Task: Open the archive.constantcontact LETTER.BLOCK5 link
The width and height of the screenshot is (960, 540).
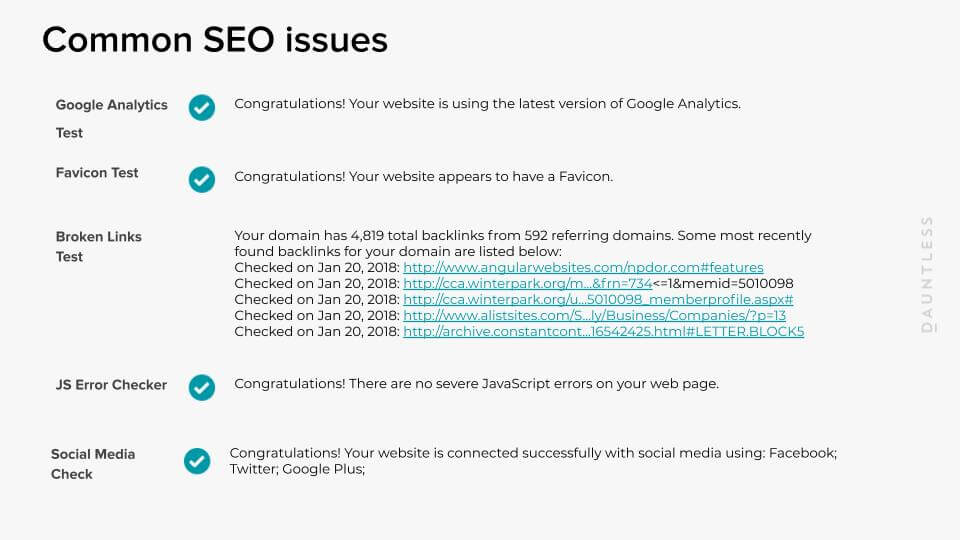Action: (603, 332)
